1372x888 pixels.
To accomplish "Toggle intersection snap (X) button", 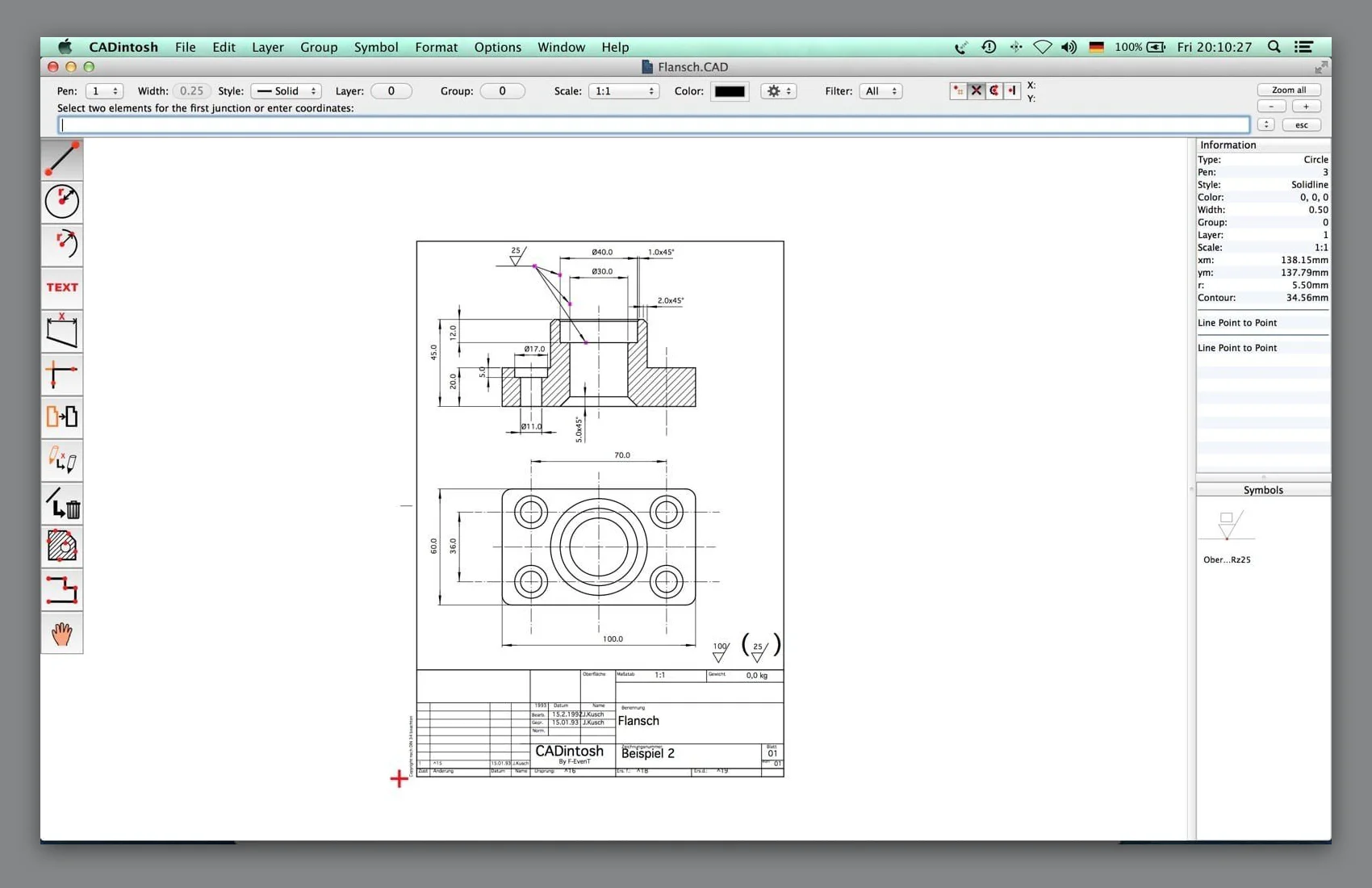I will click(x=976, y=90).
